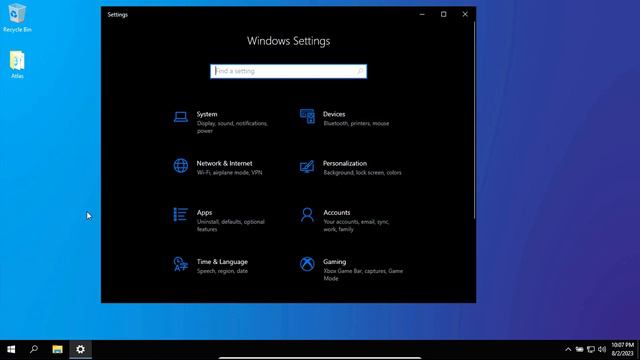
Task: Open the Time & Language icon
Action: click(181, 264)
